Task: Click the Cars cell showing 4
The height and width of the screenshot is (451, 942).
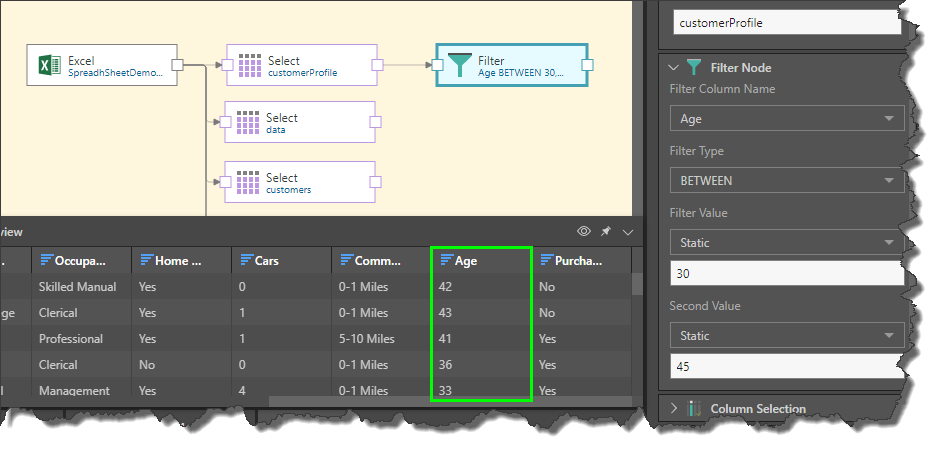Action: (242, 390)
